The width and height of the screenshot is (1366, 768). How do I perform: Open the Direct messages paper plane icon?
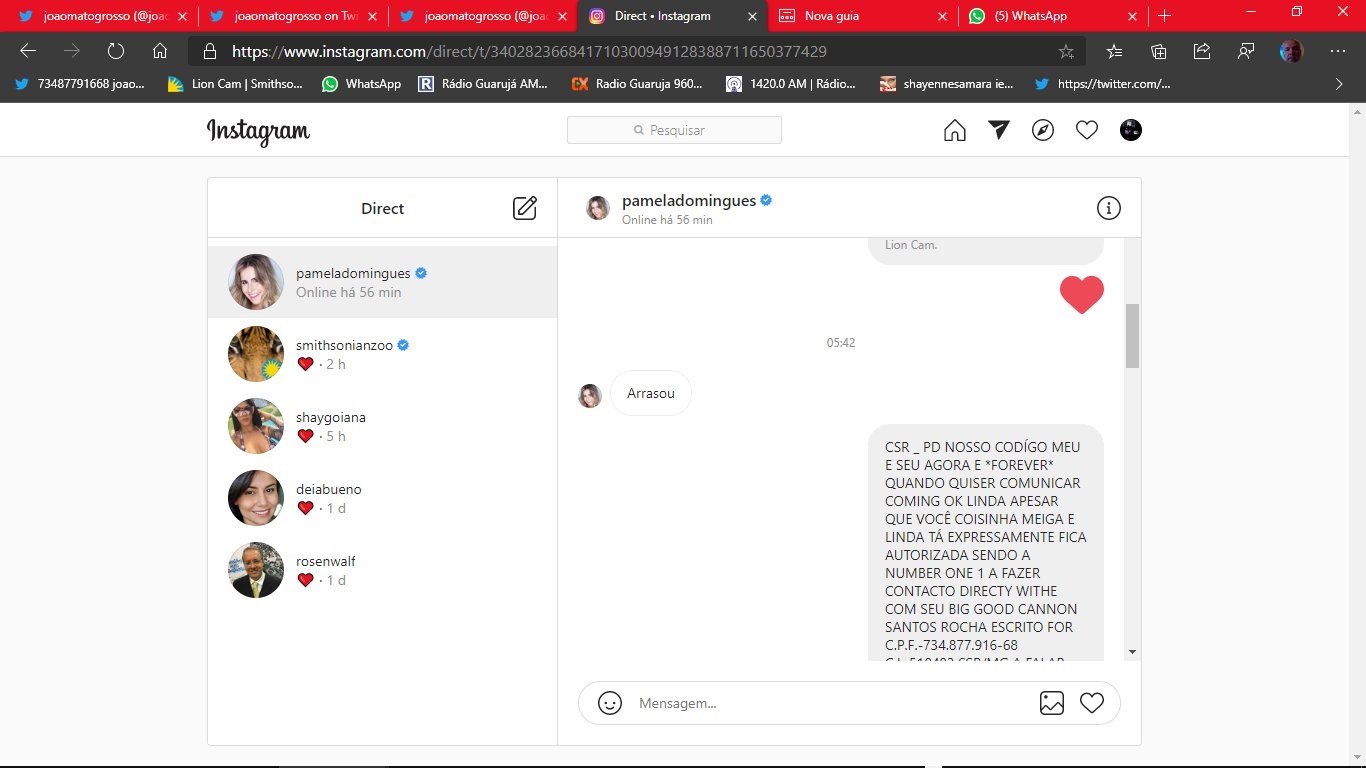999,130
